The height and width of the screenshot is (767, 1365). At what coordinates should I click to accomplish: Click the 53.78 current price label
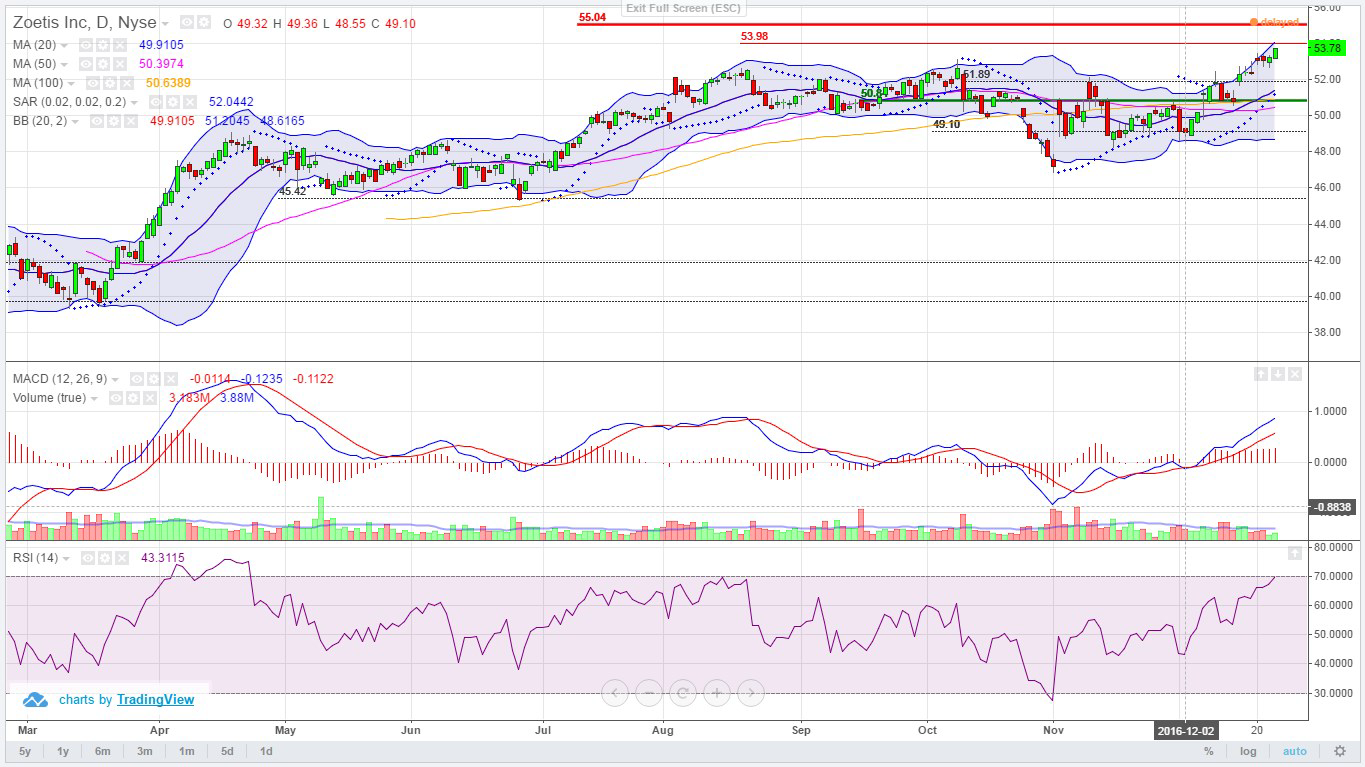[x=1328, y=48]
